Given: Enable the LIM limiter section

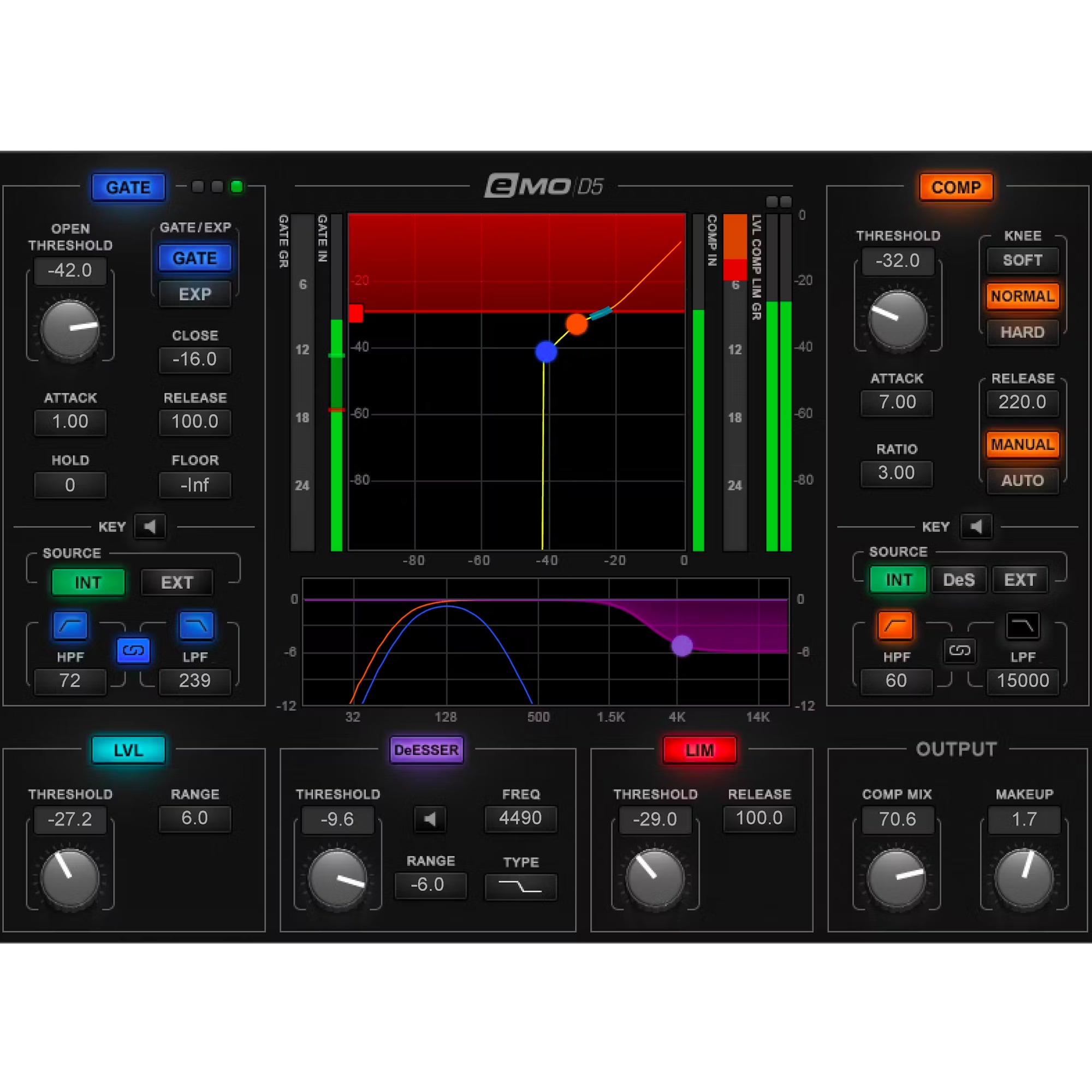Looking at the screenshot, I should pyautogui.click(x=700, y=750).
